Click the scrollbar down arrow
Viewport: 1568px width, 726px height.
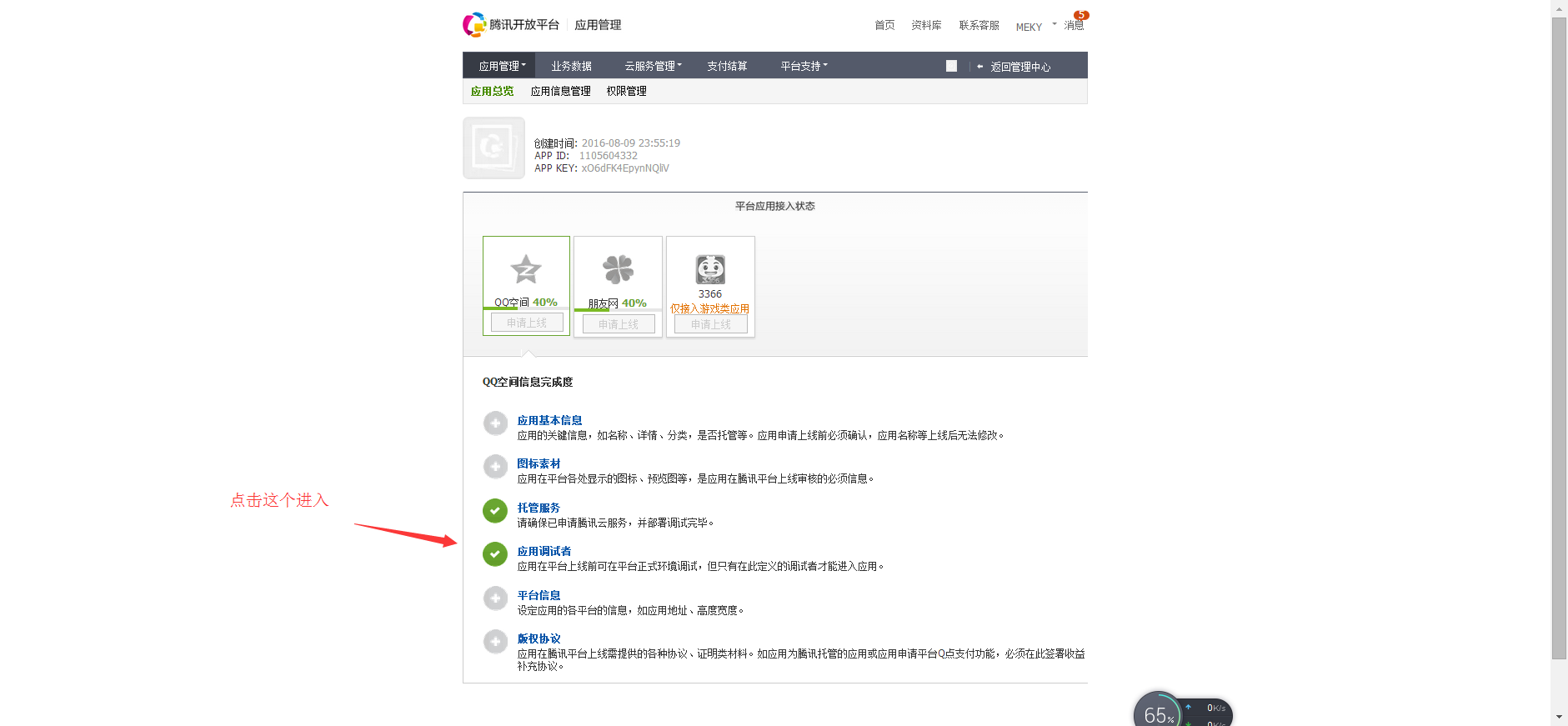tap(1559, 717)
